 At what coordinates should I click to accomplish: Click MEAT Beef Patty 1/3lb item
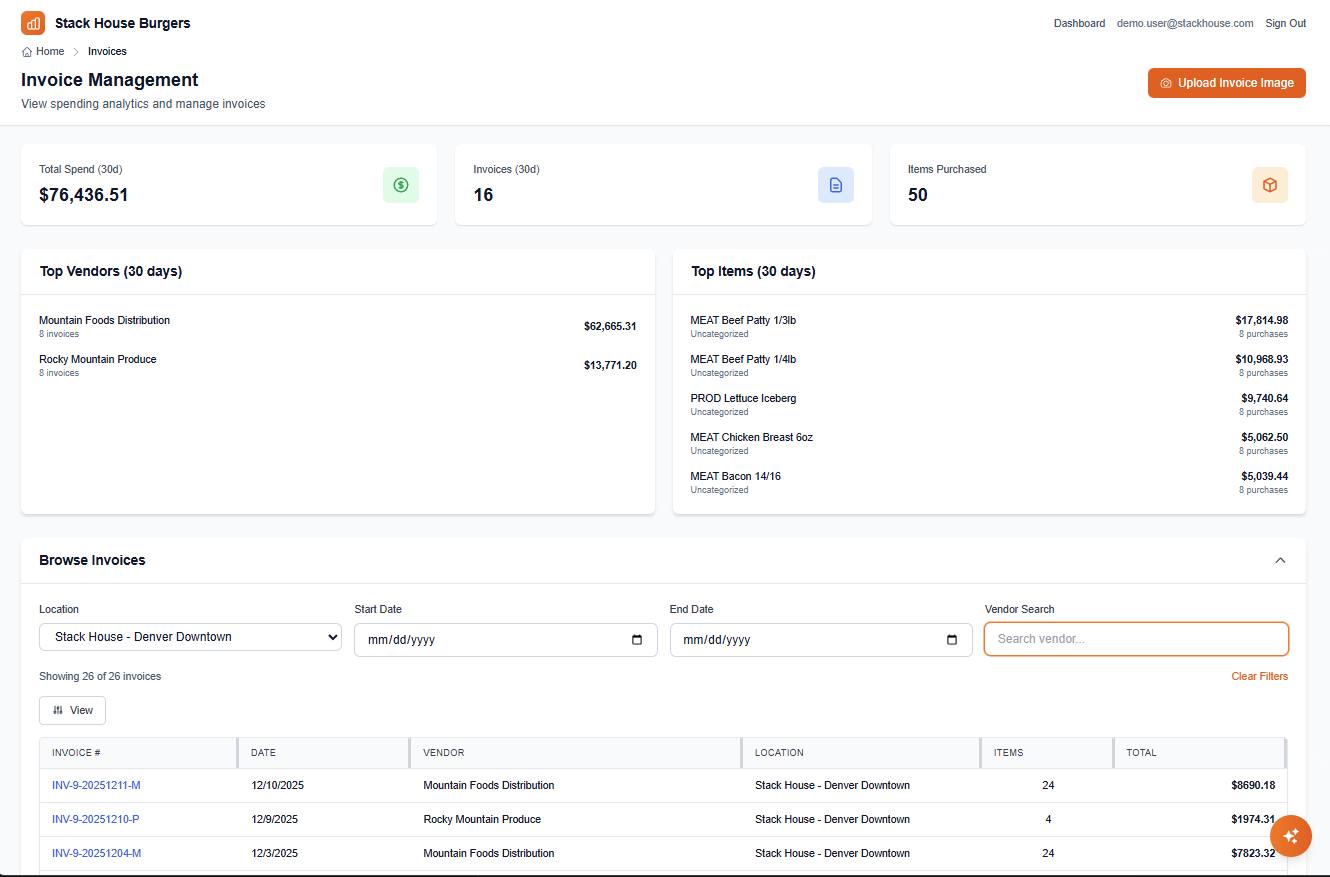tap(743, 321)
